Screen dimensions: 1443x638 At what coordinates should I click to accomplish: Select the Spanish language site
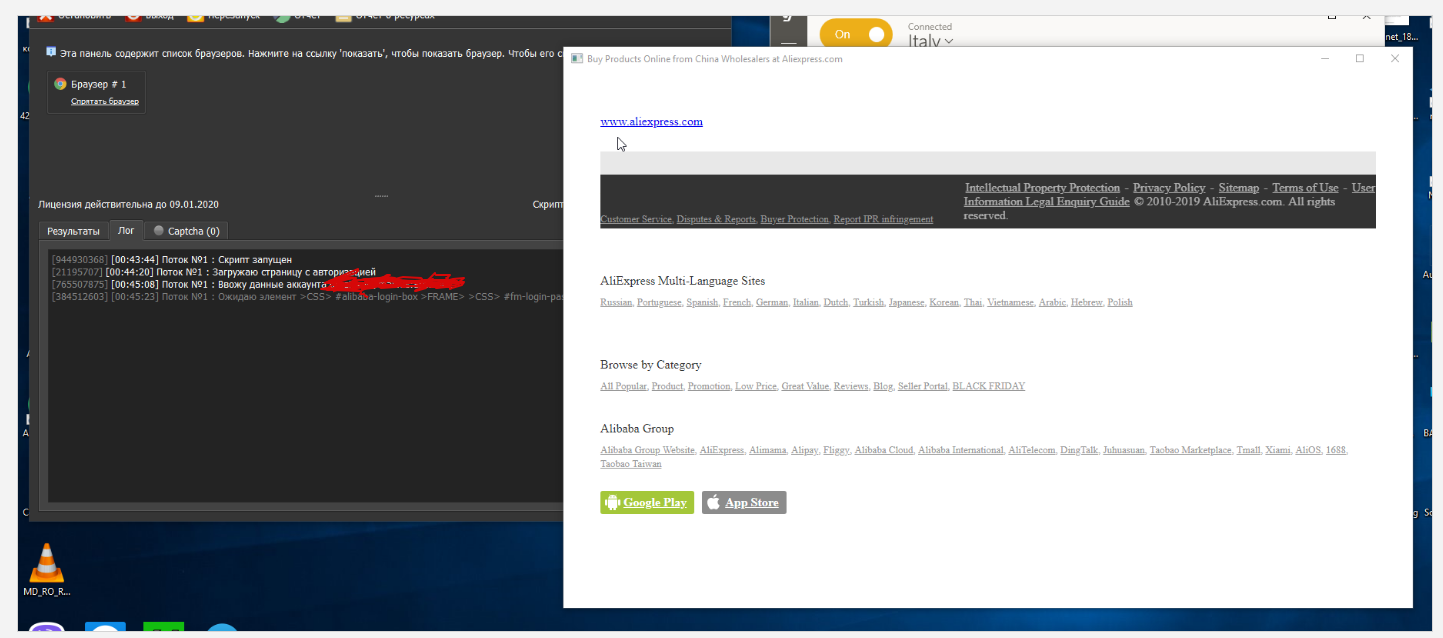702,302
